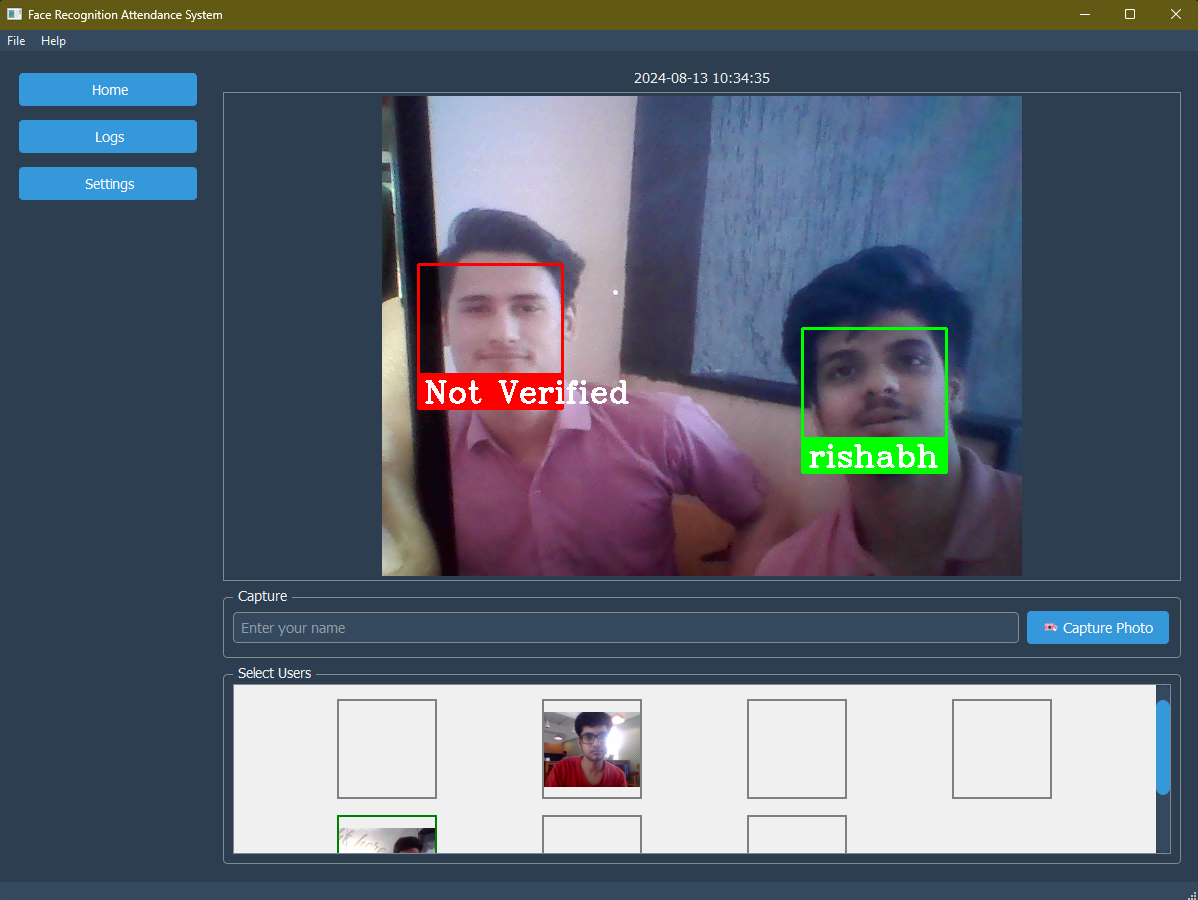Maximize the application window
The height and width of the screenshot is (900, 1198).
click(1130, 15)
